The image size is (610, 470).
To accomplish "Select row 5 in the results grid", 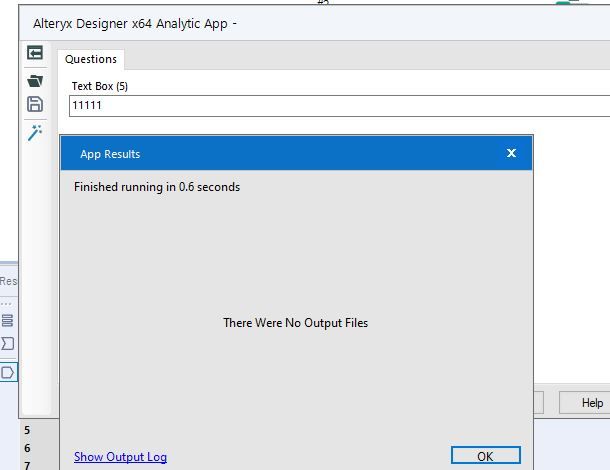I will click(28, 431).
